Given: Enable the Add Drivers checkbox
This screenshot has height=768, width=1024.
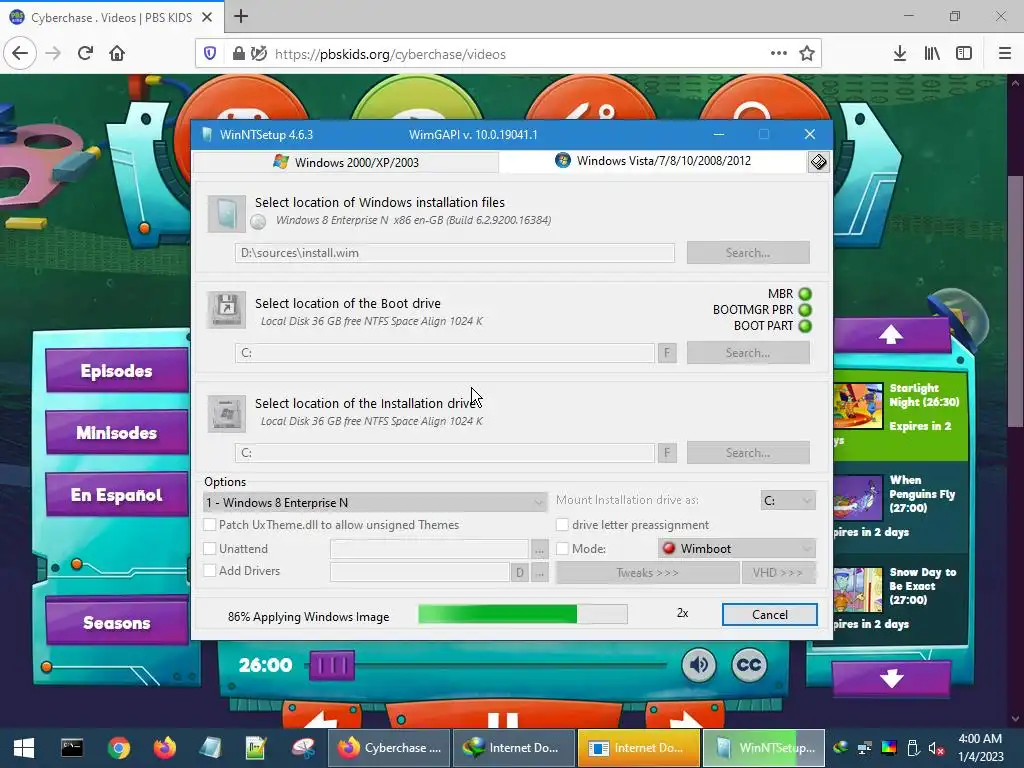Looking at the screenshot, I should 210,571.
